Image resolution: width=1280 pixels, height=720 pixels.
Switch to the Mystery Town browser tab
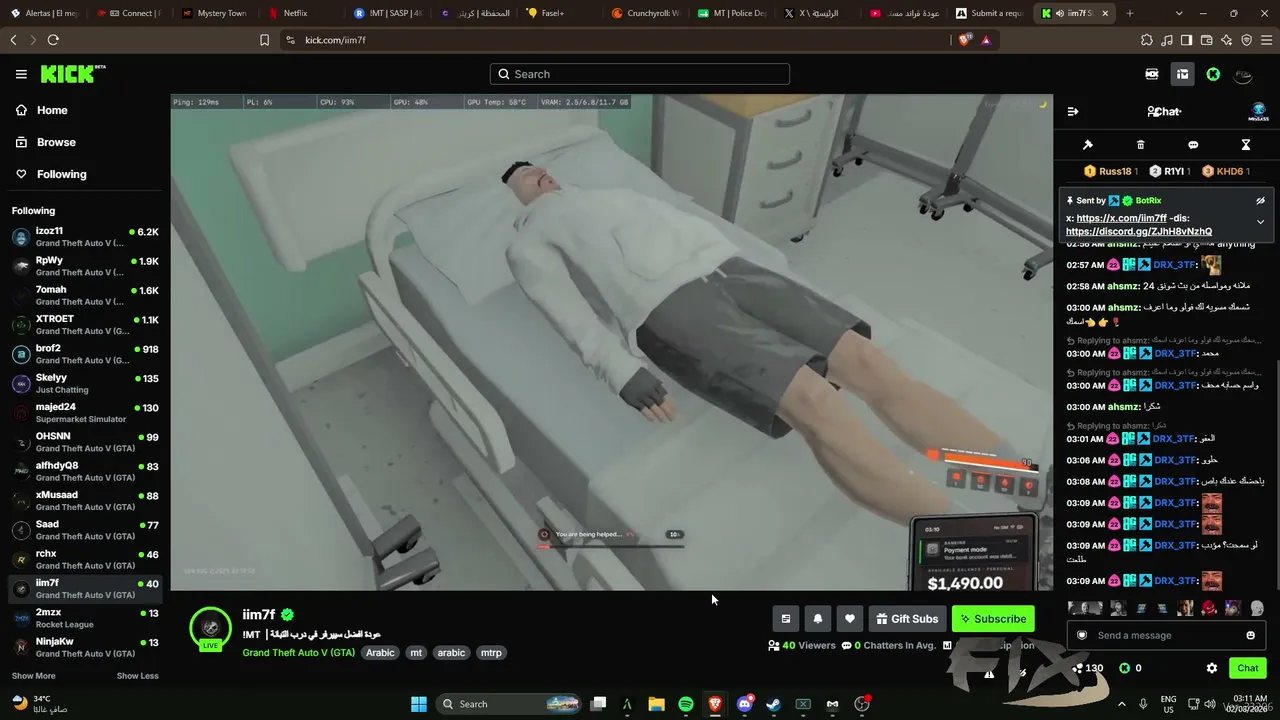pos(215,13)
